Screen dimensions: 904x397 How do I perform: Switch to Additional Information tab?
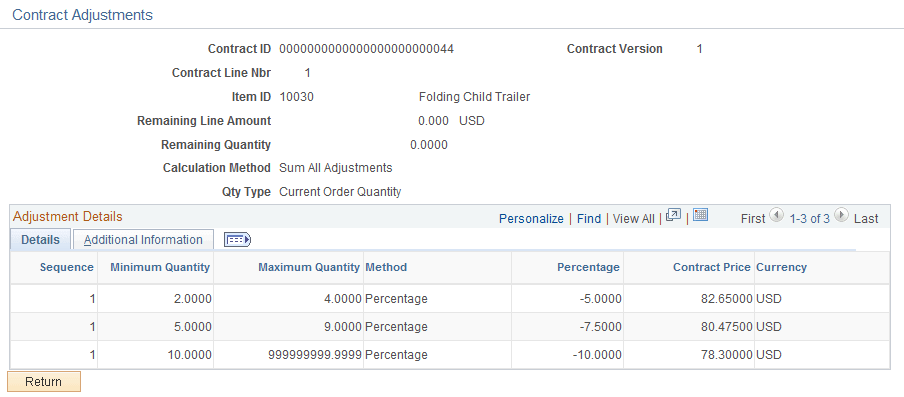(143, 240)
